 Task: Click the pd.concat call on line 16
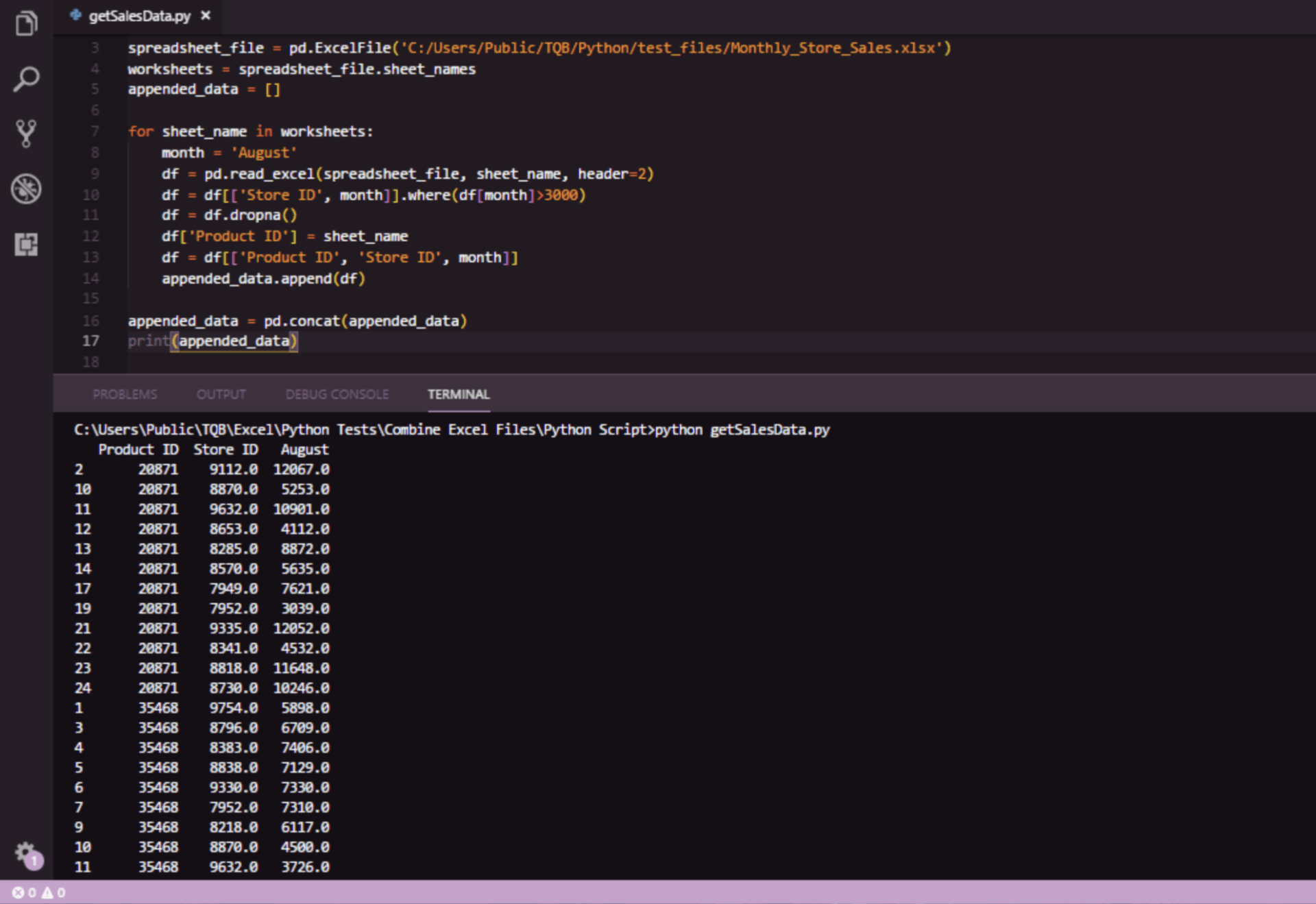tap(302, 321)
